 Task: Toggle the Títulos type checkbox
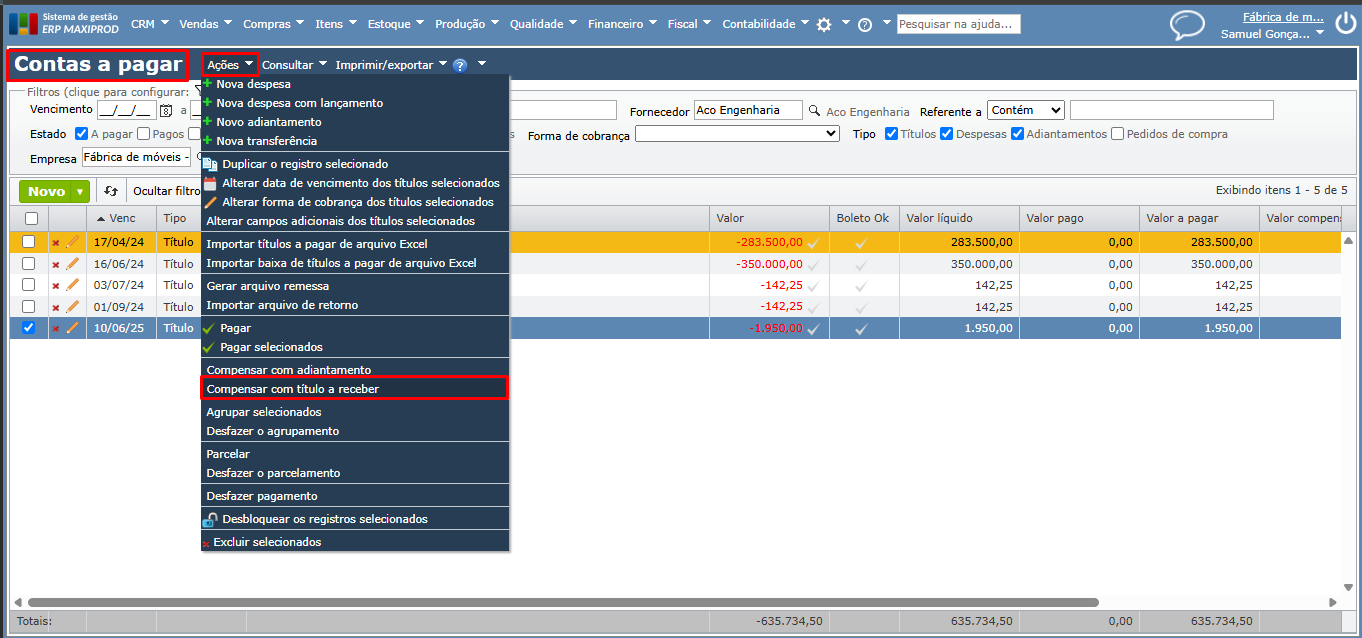(891, 134)
